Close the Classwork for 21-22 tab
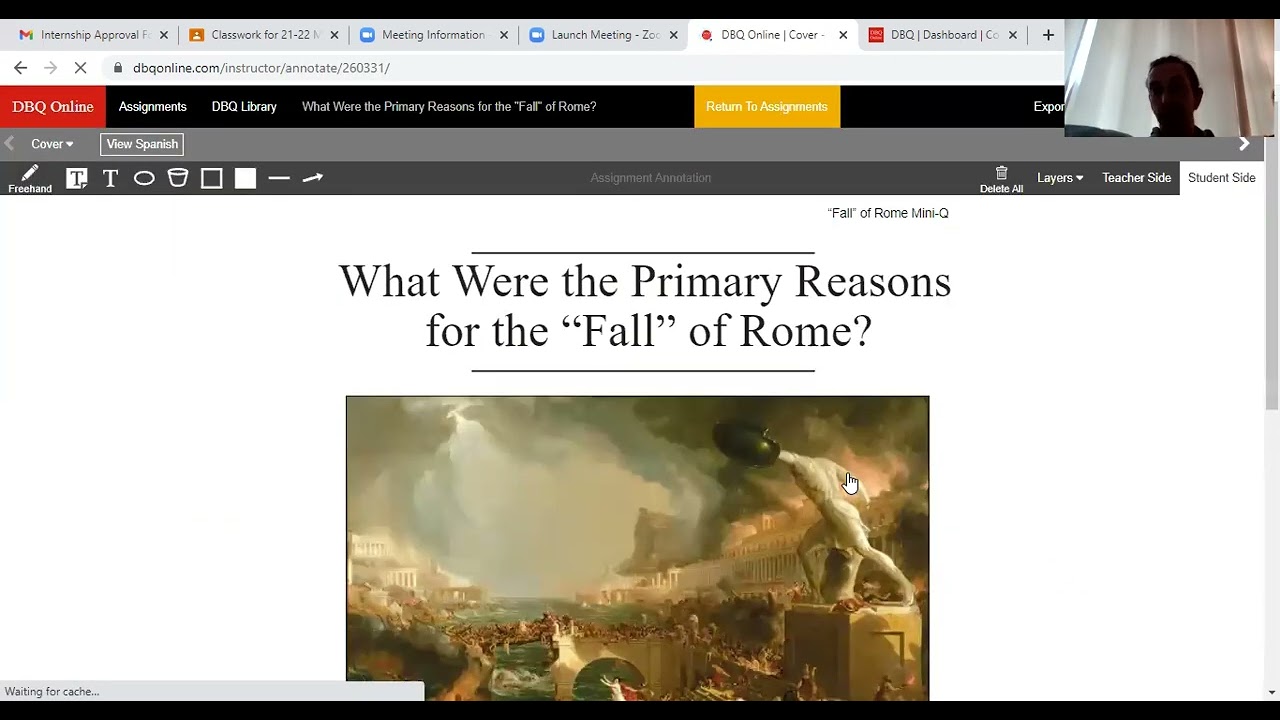This screenshot has height=720, width=1280. coord(334,35)
